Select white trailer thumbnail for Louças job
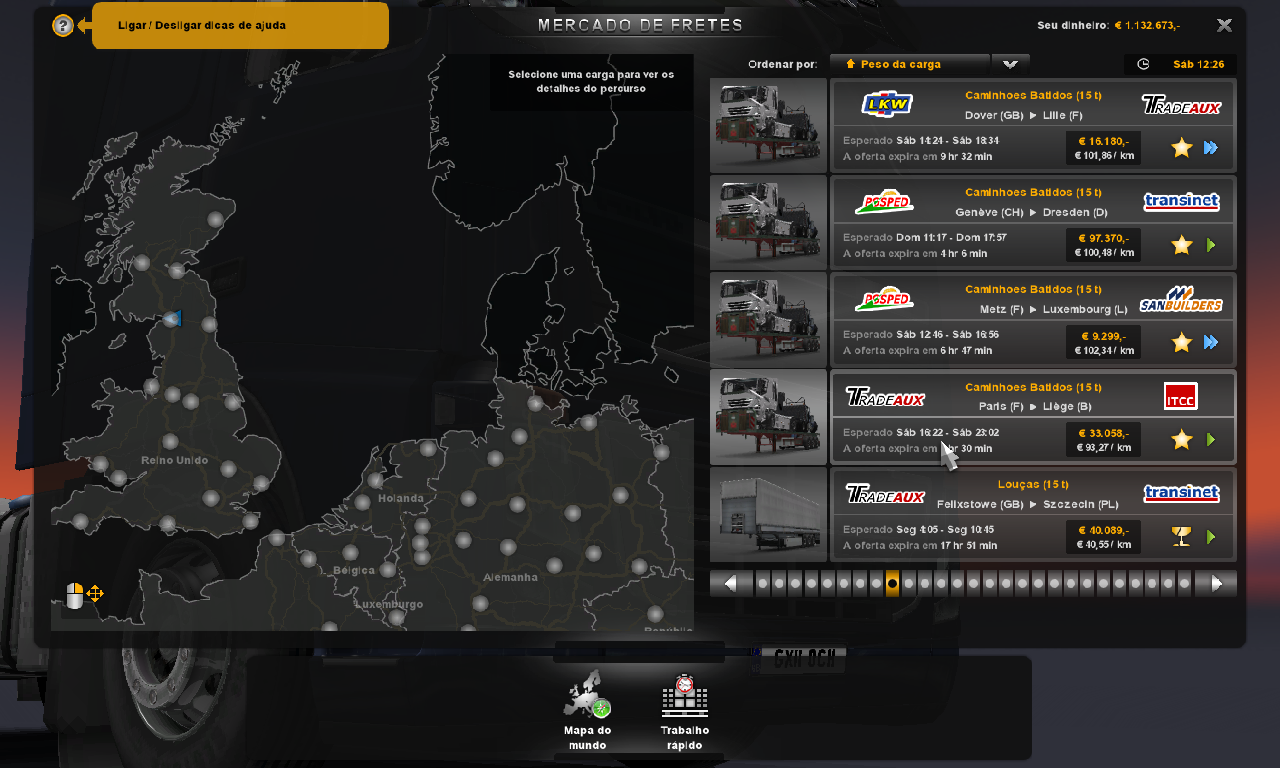The width and height of the screenshot is (1280, 768). click(x=768, y=515)
